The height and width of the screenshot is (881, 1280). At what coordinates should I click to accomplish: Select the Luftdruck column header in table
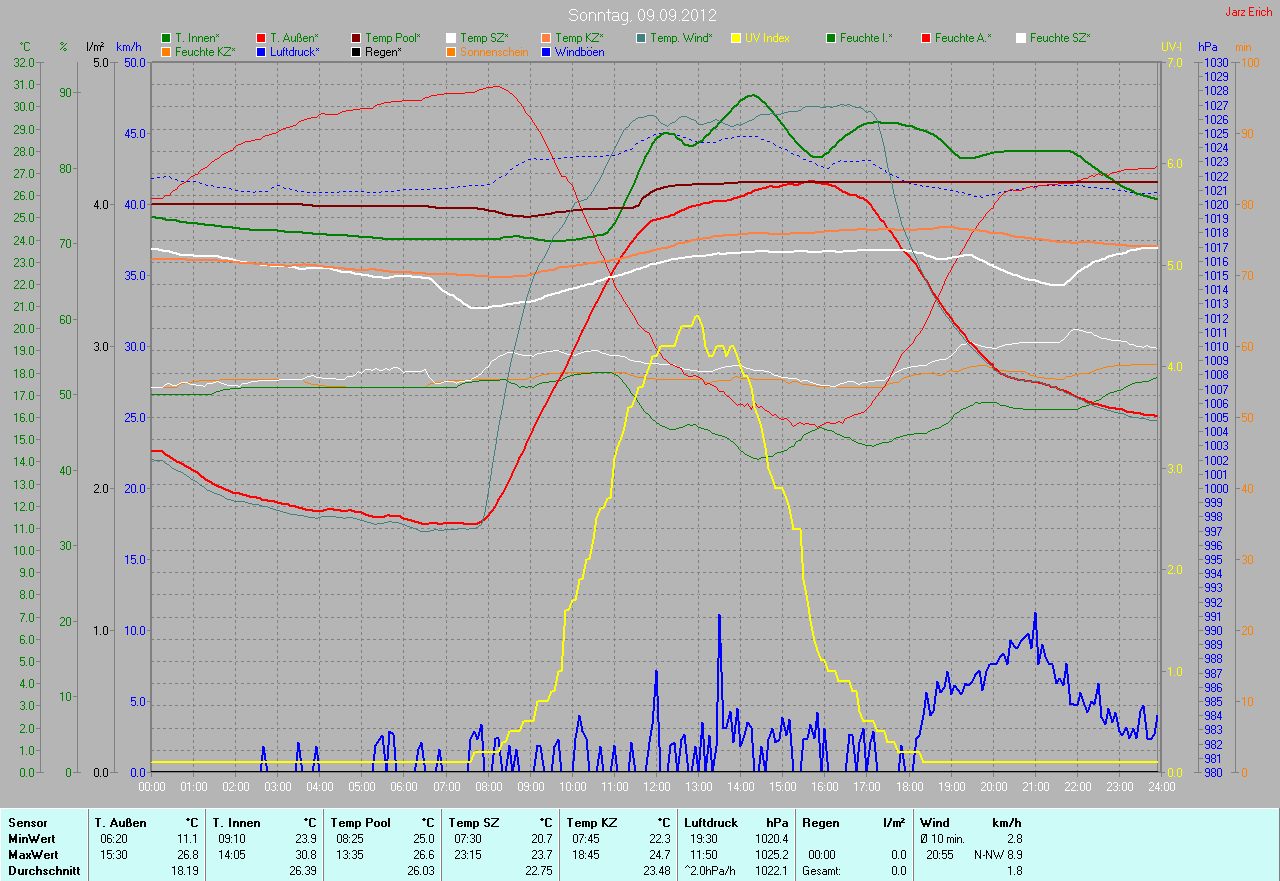(x=710, y=822)
